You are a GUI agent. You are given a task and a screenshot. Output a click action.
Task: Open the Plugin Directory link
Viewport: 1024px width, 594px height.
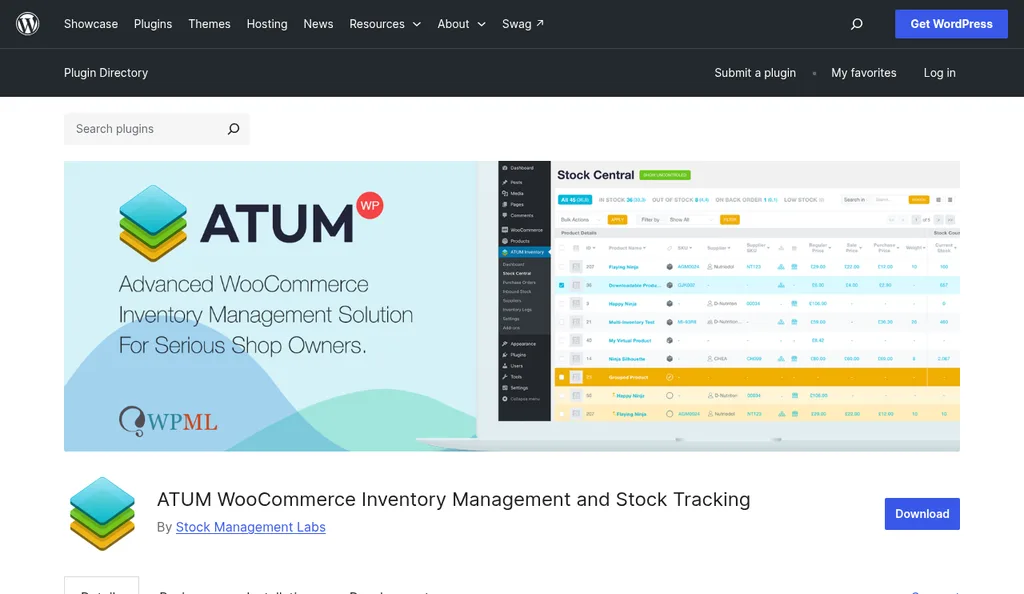tap(106, 73)
